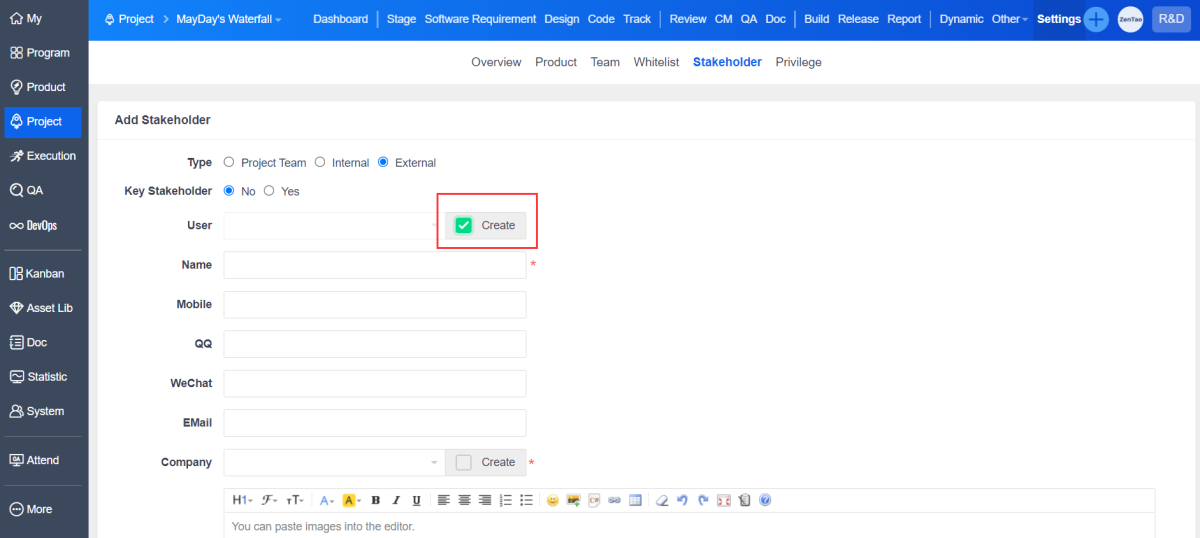This screenshot has height=538, width=1200.
Task: Uncheck the Create checkbox beside User
Action: pyautogui.click(x=464, y=225)
